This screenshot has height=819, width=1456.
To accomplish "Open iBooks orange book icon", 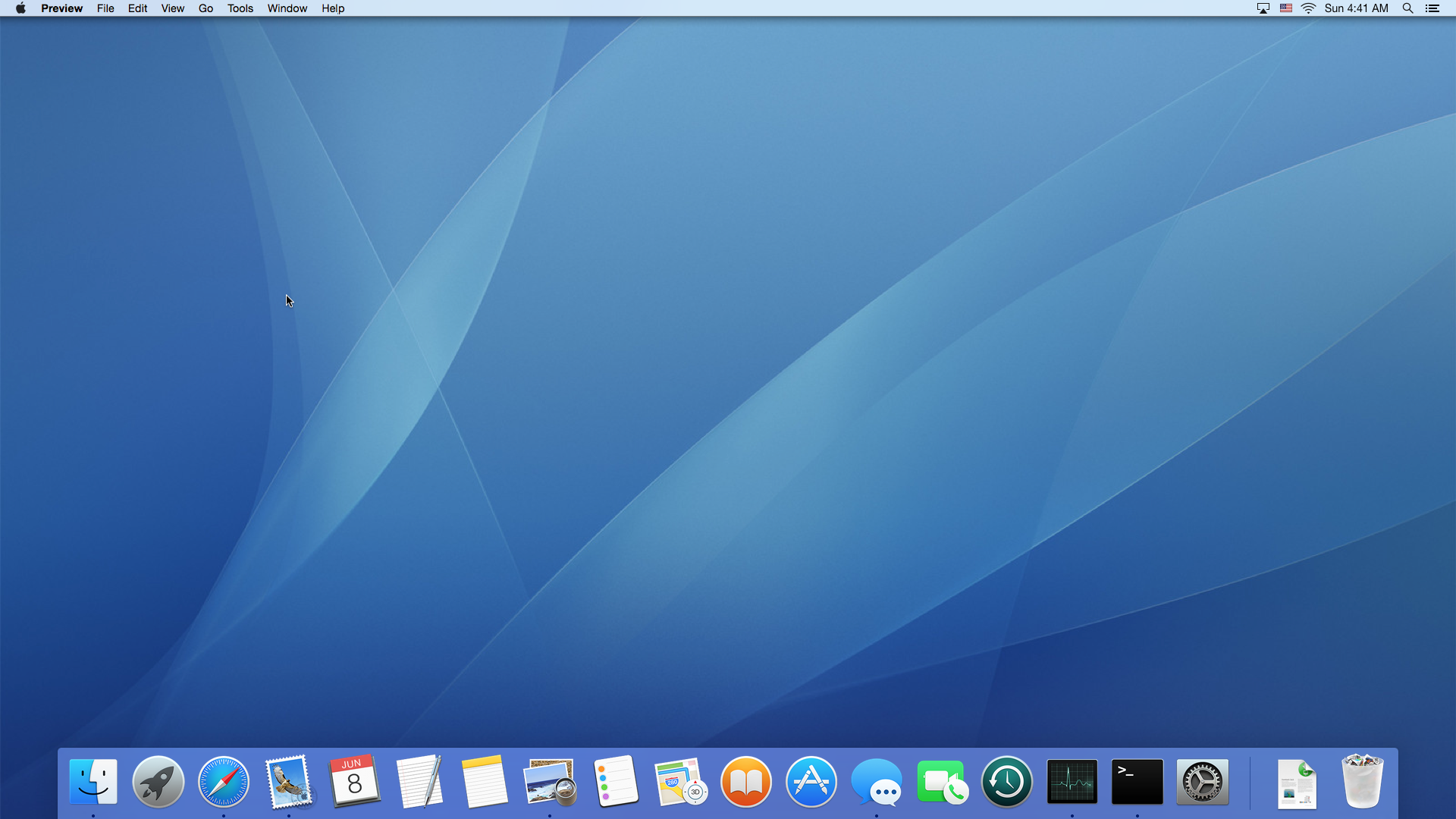I will [746, 781].
